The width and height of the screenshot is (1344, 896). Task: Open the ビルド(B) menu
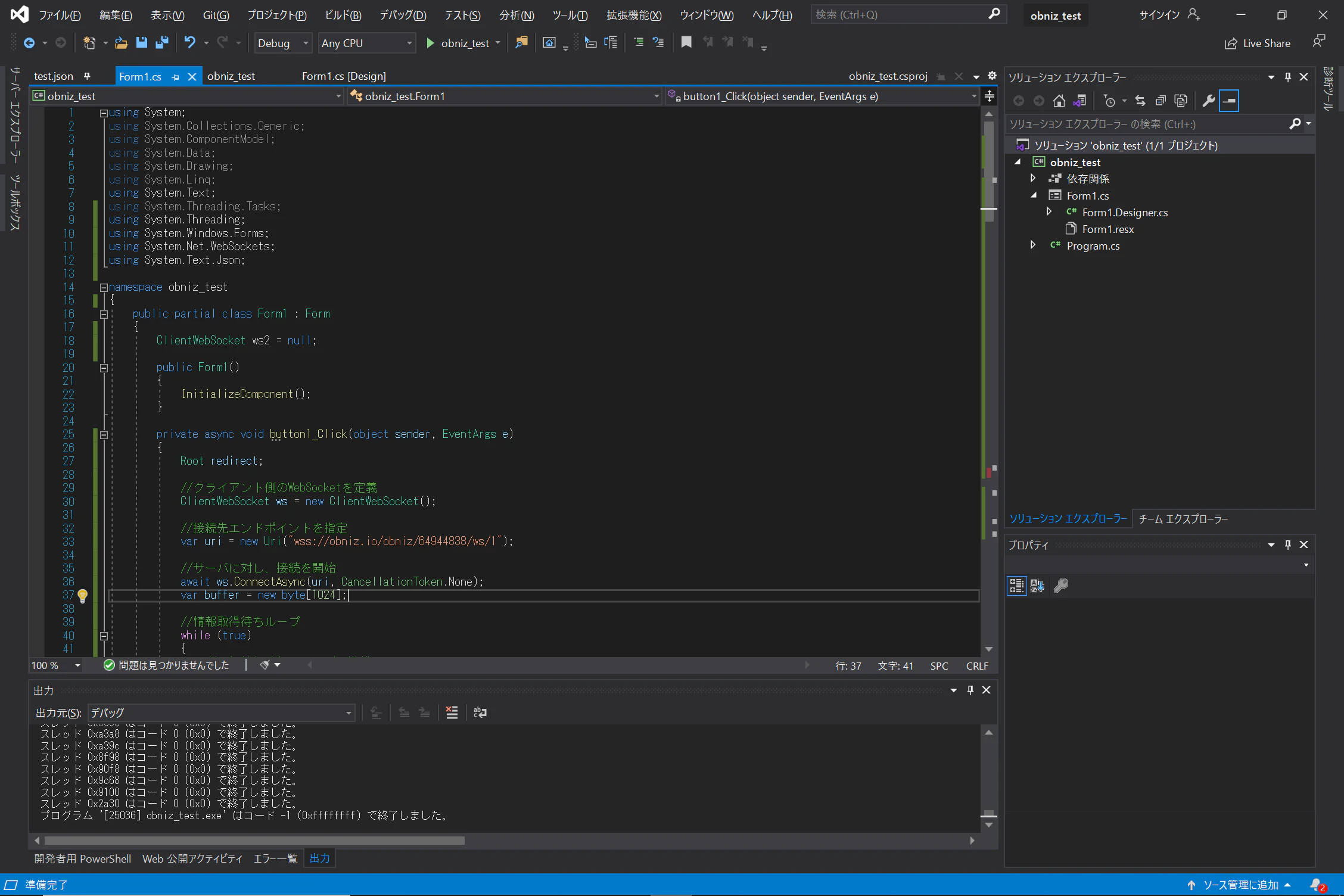(343, 15)
